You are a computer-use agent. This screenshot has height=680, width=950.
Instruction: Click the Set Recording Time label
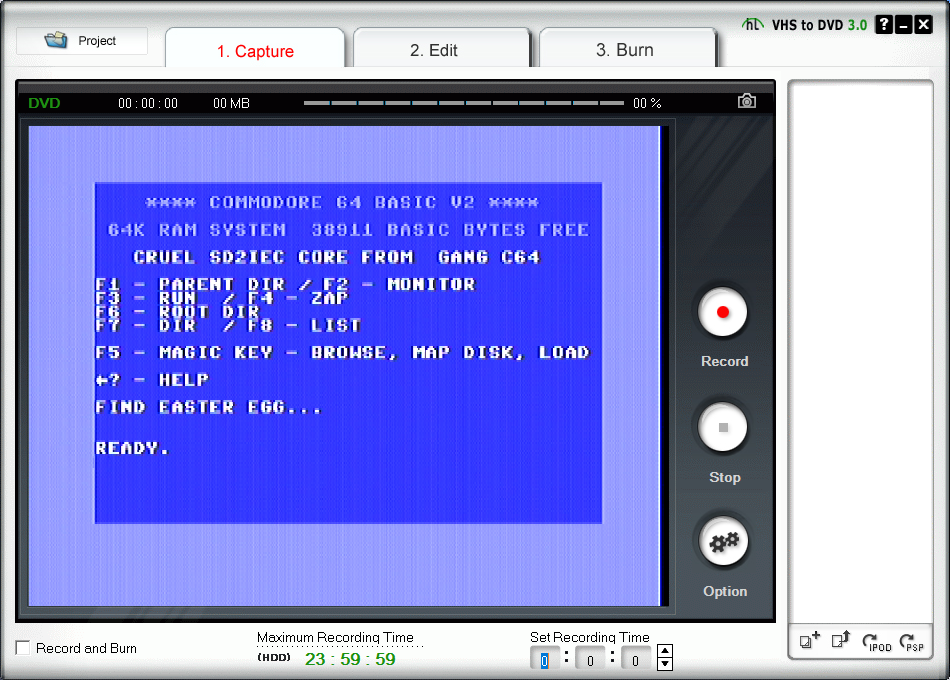click(590, 637)
